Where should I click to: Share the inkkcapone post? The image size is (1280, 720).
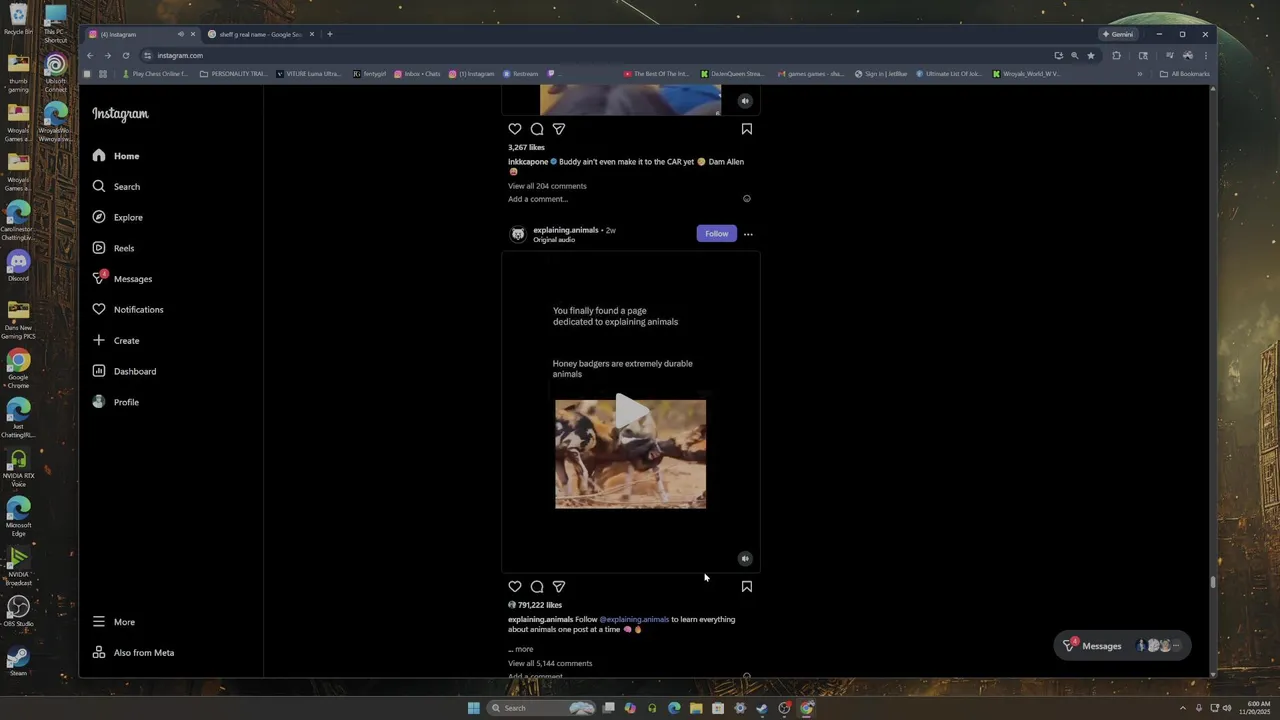pos(559,129)
